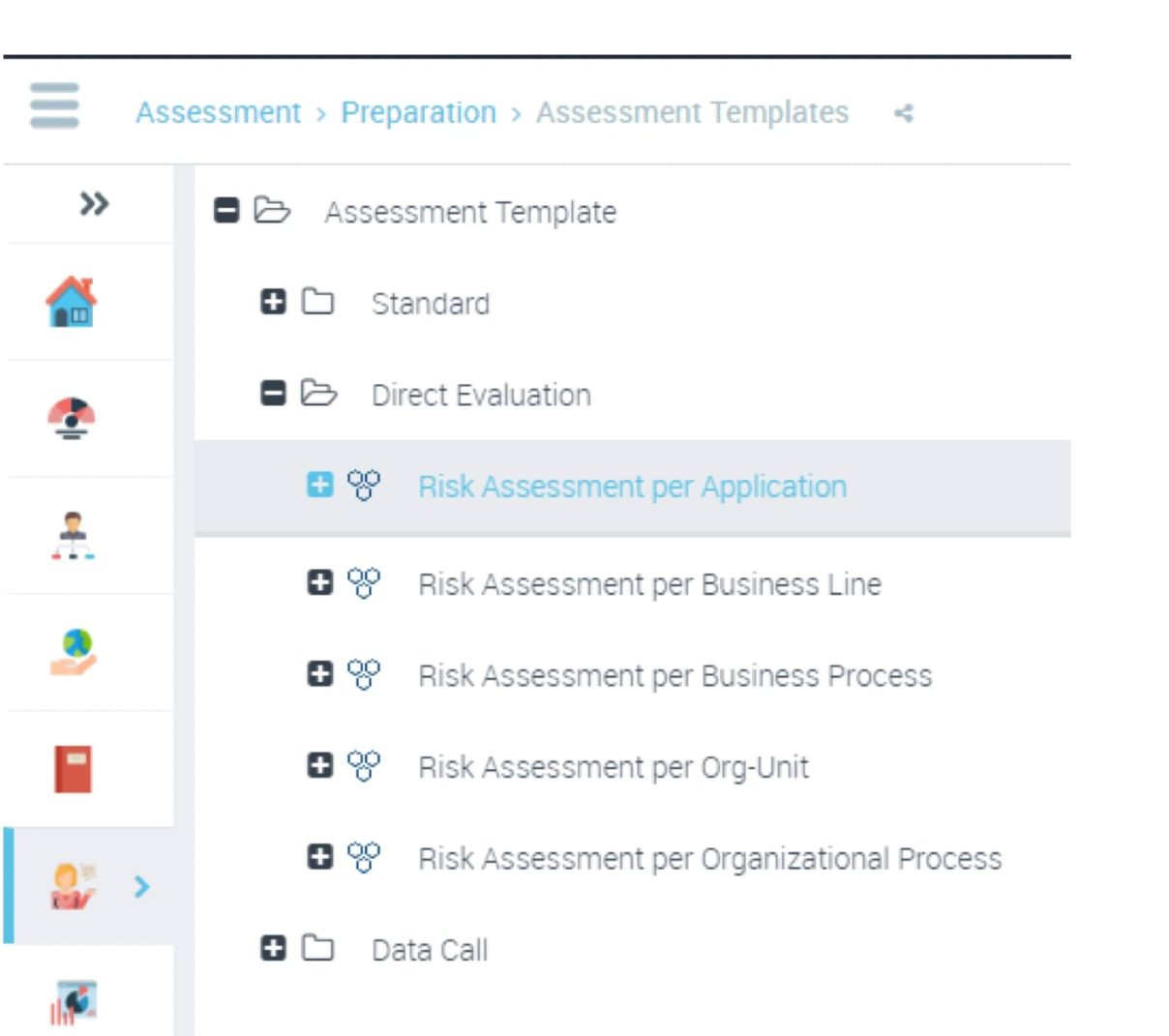Expand the sidebar with double chevron
The width and height of the screenshot is (1169, 1036).
click(x=94, y=204)
